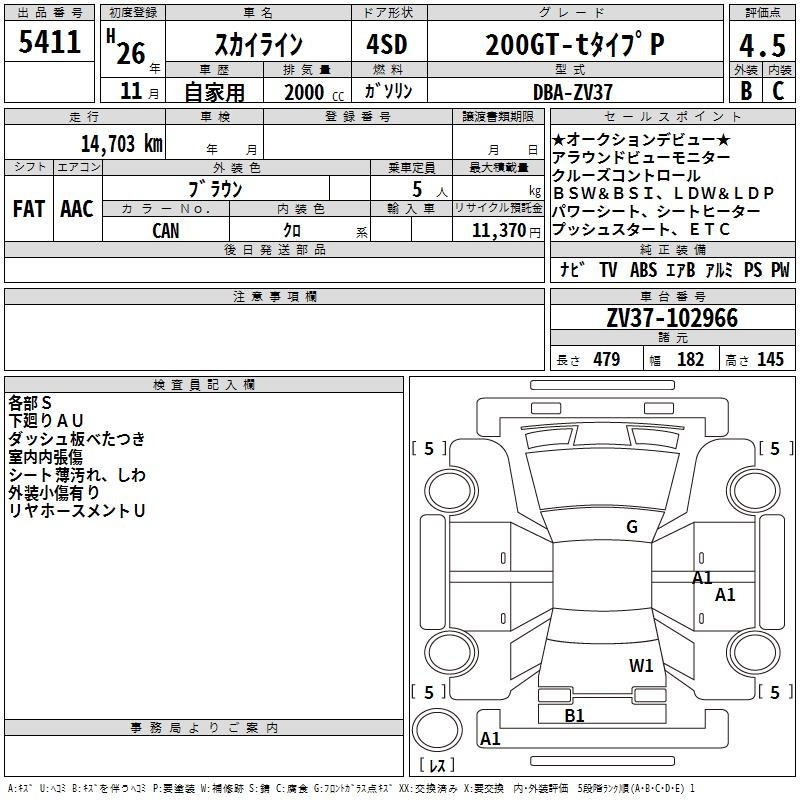Click recycle deposit 11,370円
Viewport: 800px width, 800px height.
pyautogui.click(x=506, y=231)
